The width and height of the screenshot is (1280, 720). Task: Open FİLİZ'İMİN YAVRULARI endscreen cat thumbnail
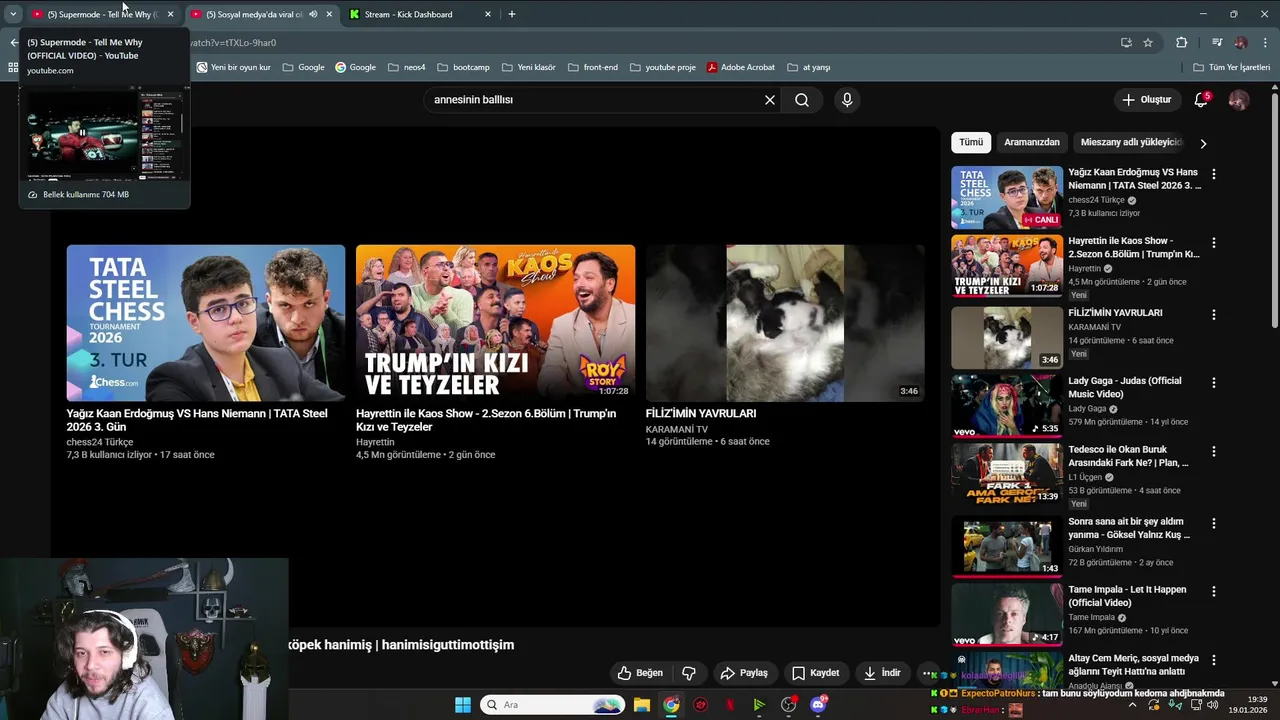click(785, 323)
